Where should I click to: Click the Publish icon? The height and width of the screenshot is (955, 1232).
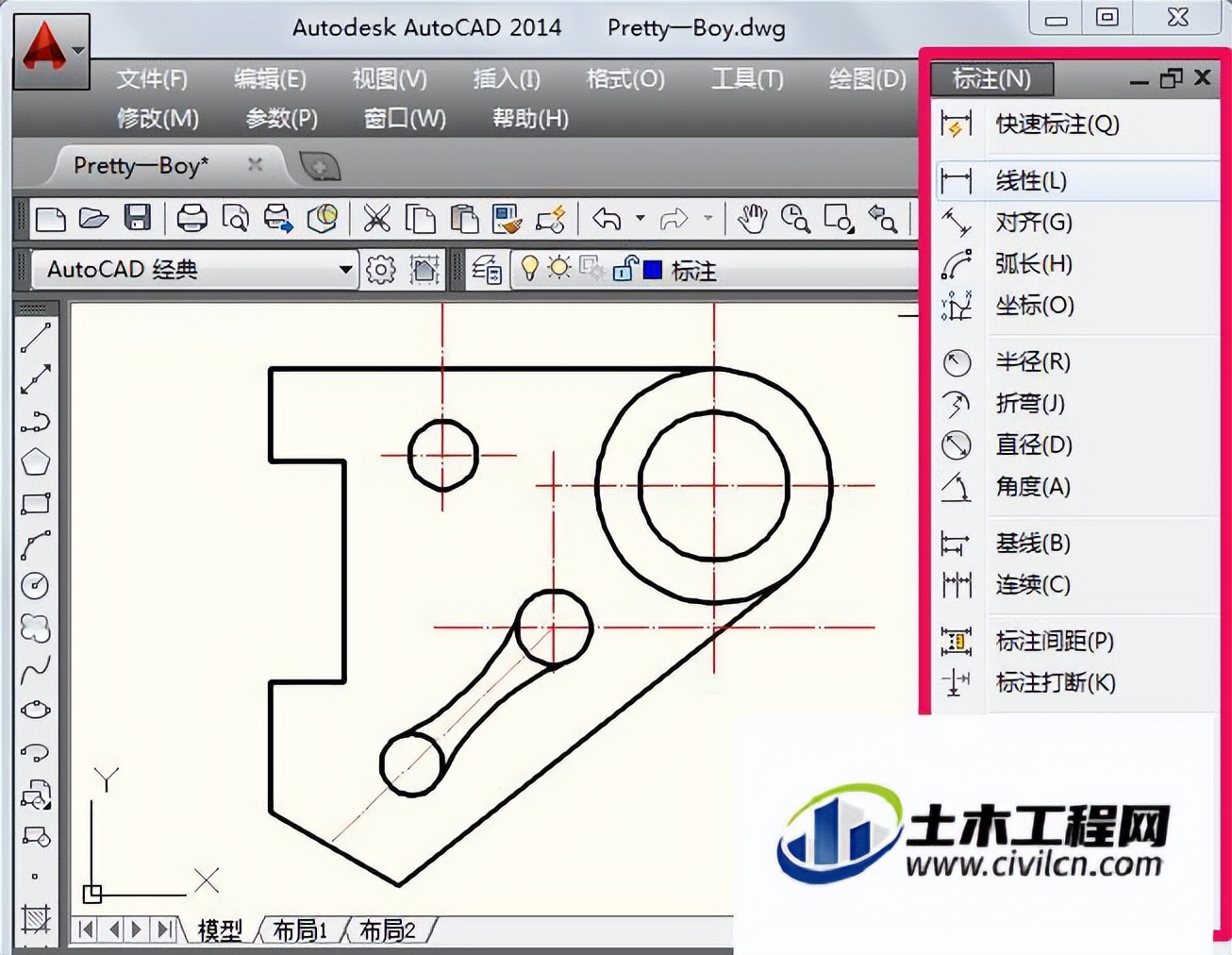(278, 219)
